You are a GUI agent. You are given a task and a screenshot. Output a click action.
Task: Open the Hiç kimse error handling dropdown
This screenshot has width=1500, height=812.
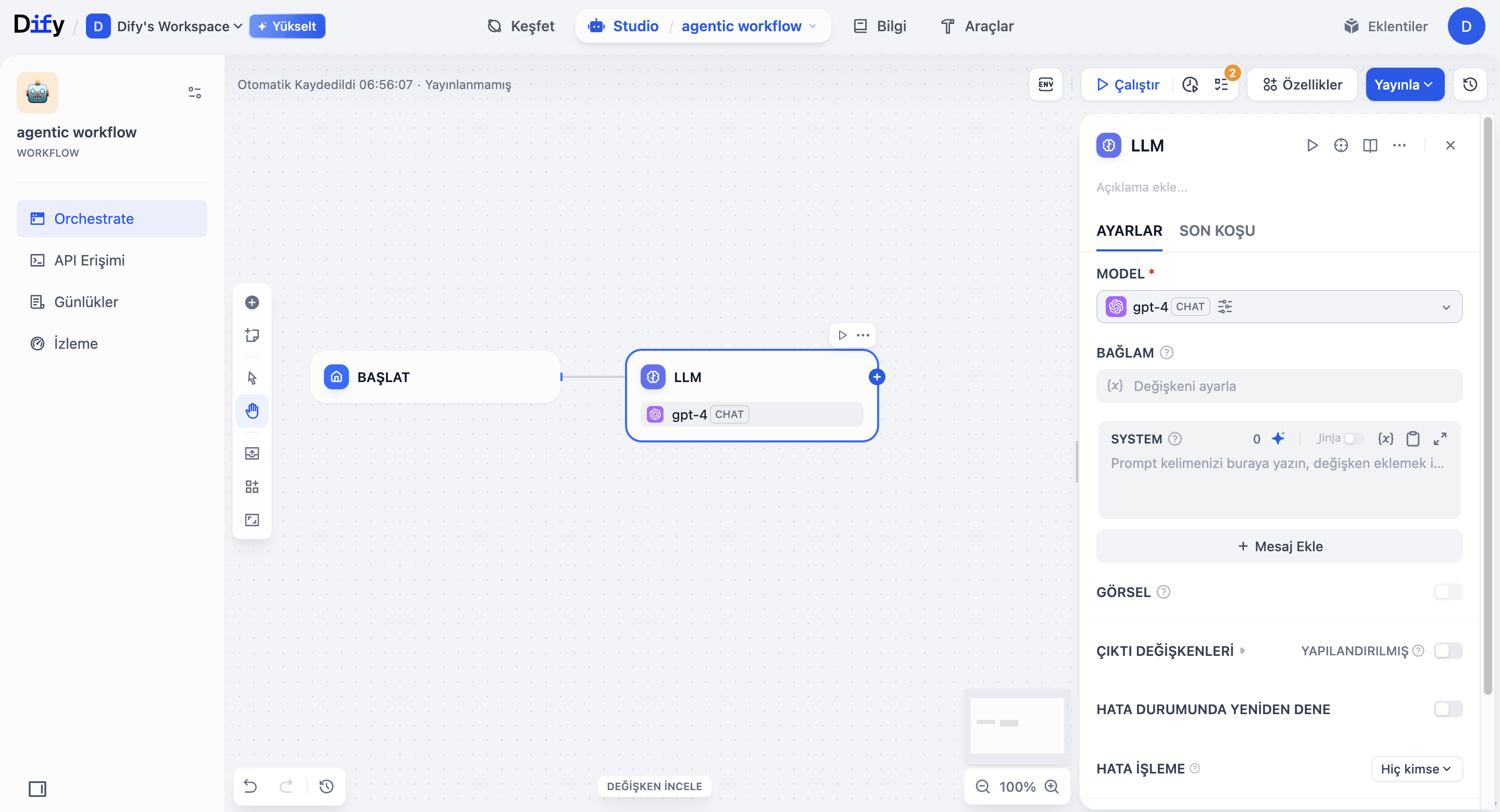pyautogui.click(x=1417, y=768)
